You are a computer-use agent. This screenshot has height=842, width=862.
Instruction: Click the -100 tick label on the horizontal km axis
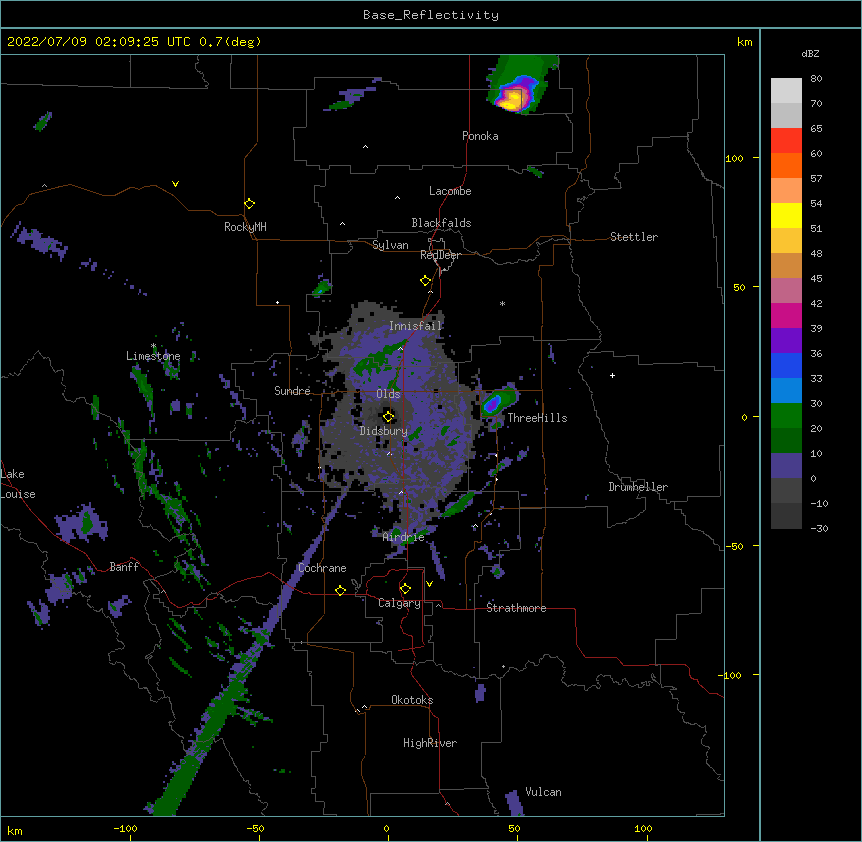(x=125, y=828)
